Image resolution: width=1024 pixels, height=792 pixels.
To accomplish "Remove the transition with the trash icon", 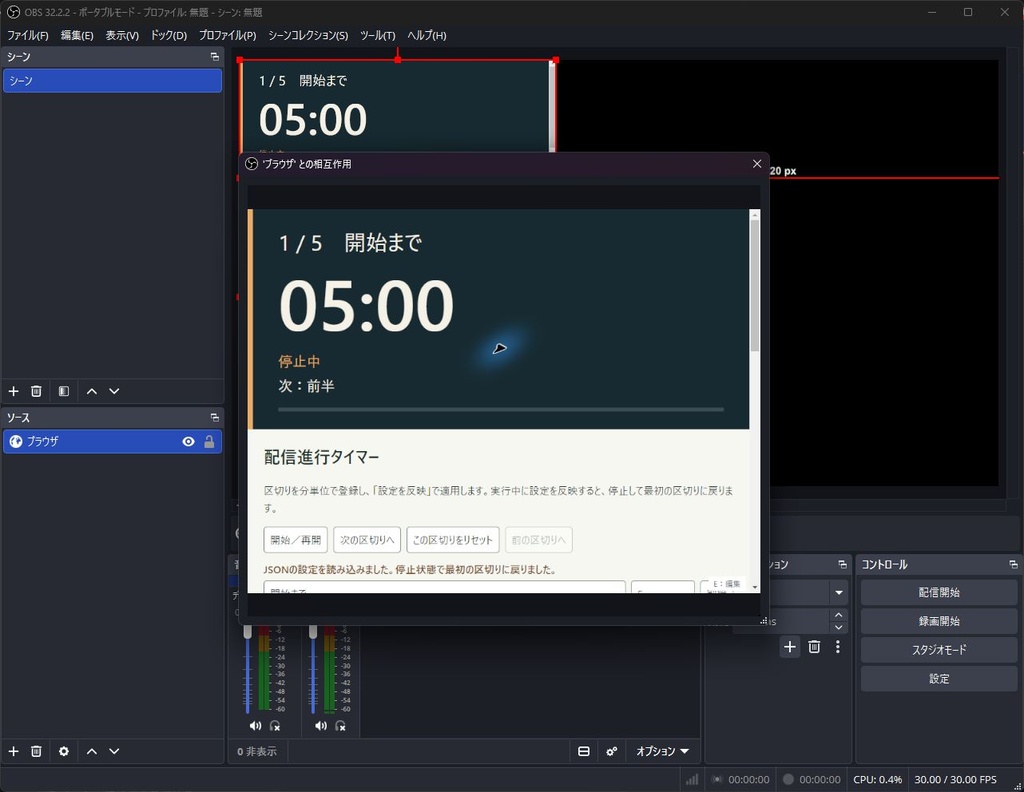I will (x=814, y=647).
